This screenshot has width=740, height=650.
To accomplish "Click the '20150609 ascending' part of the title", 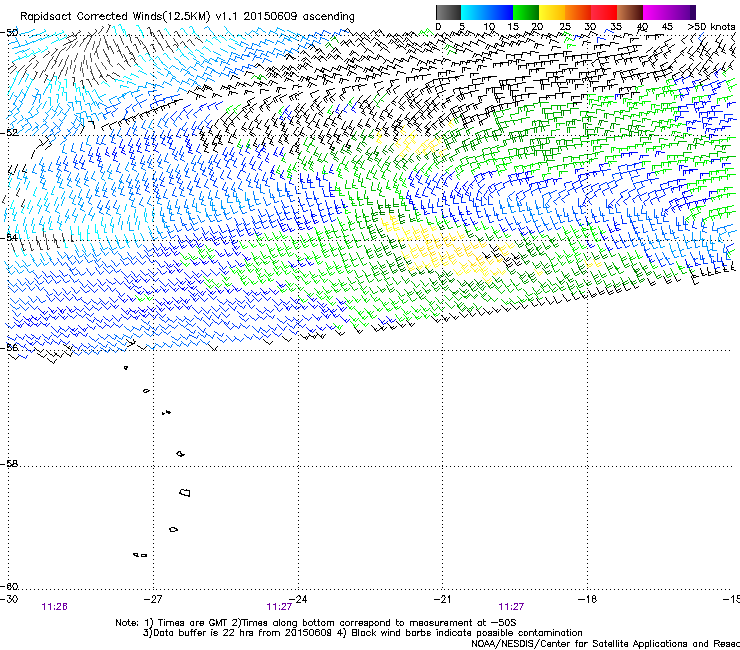I will (x=299, y=17).
